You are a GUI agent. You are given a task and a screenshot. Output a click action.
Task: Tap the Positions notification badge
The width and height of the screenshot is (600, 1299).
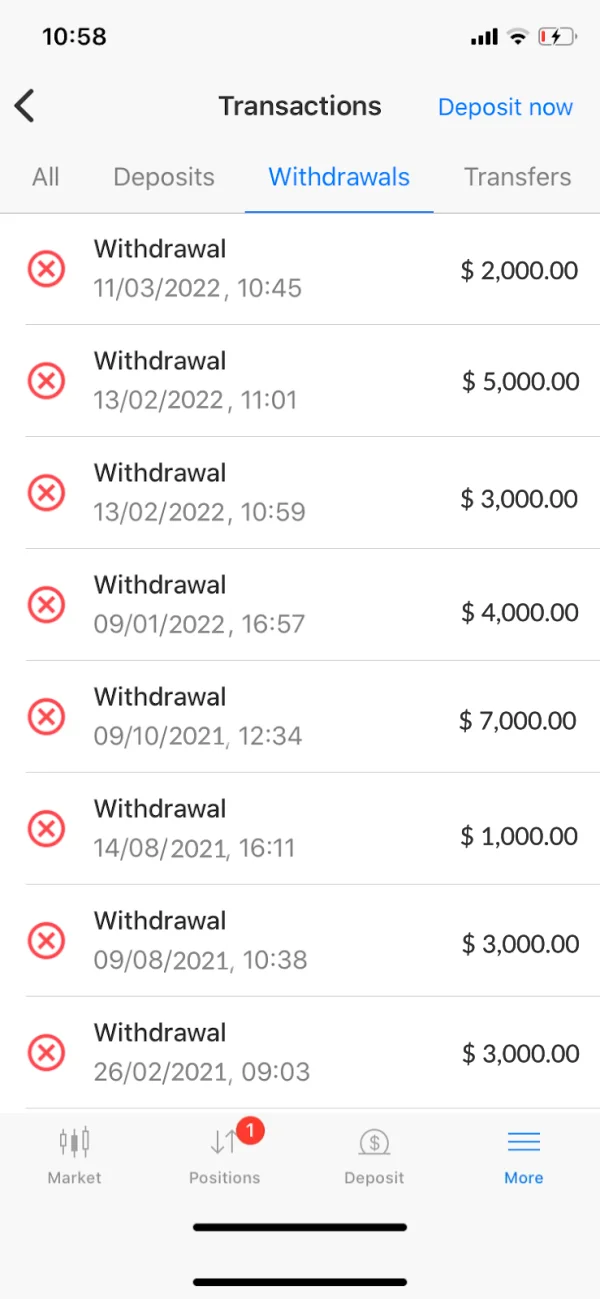tap(251, 1131)
